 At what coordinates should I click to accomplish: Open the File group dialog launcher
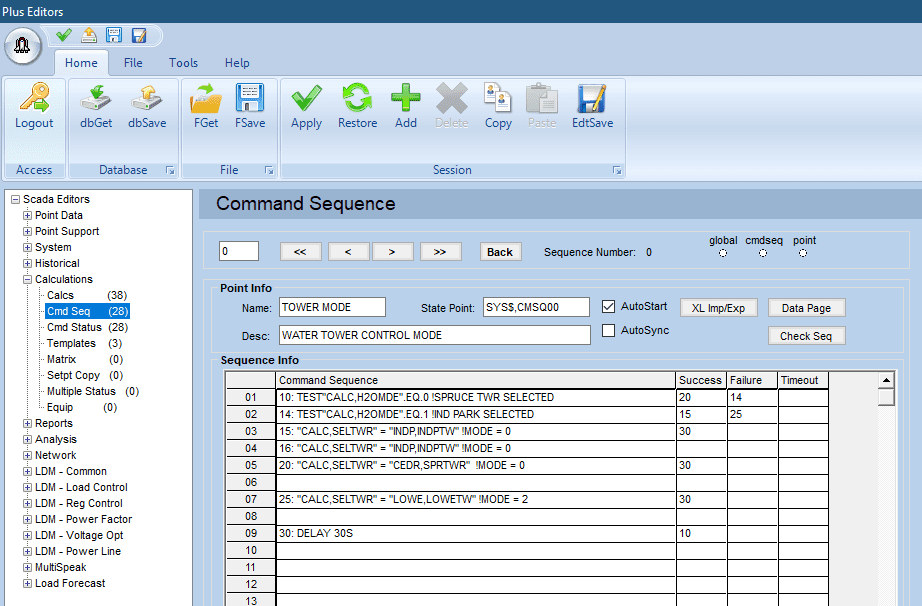click(x=269, y=170)
